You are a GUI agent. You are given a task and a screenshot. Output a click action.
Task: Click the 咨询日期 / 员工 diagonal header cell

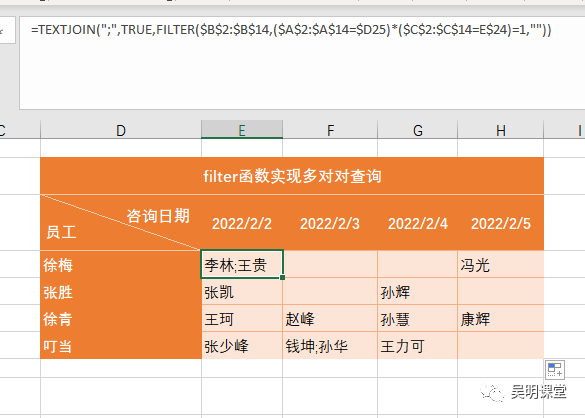pos(121,222)
